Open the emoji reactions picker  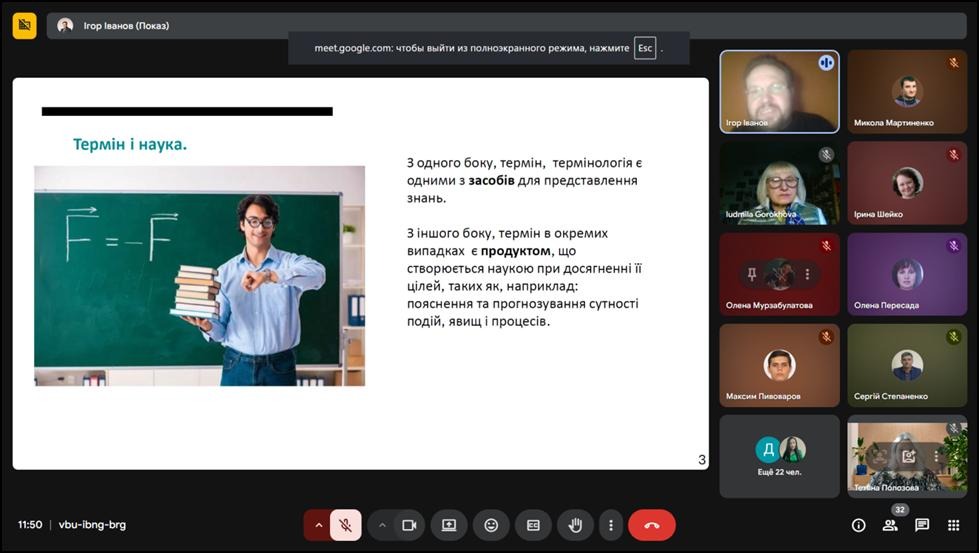click(491, 525)
